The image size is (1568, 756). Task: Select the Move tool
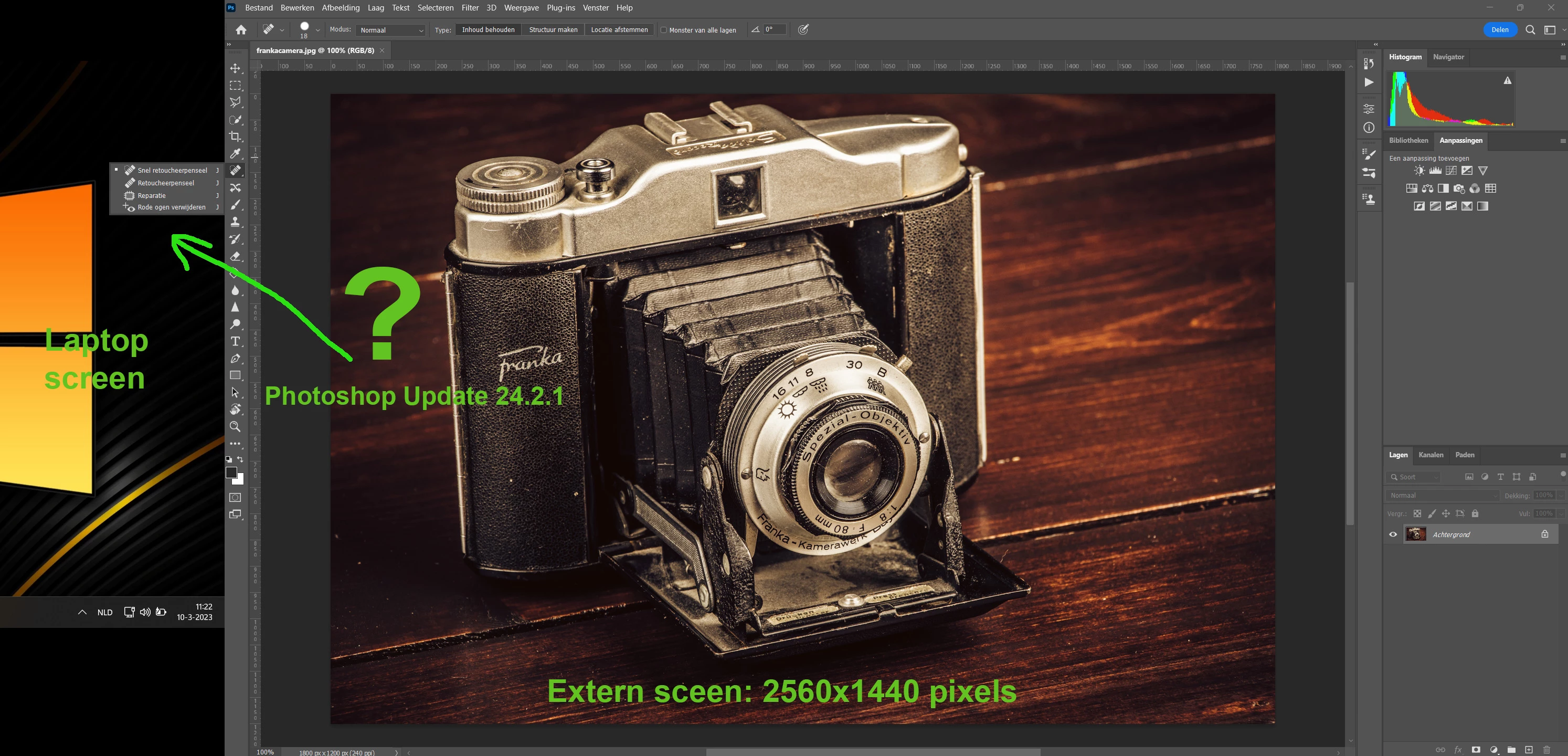pos(236,68)
